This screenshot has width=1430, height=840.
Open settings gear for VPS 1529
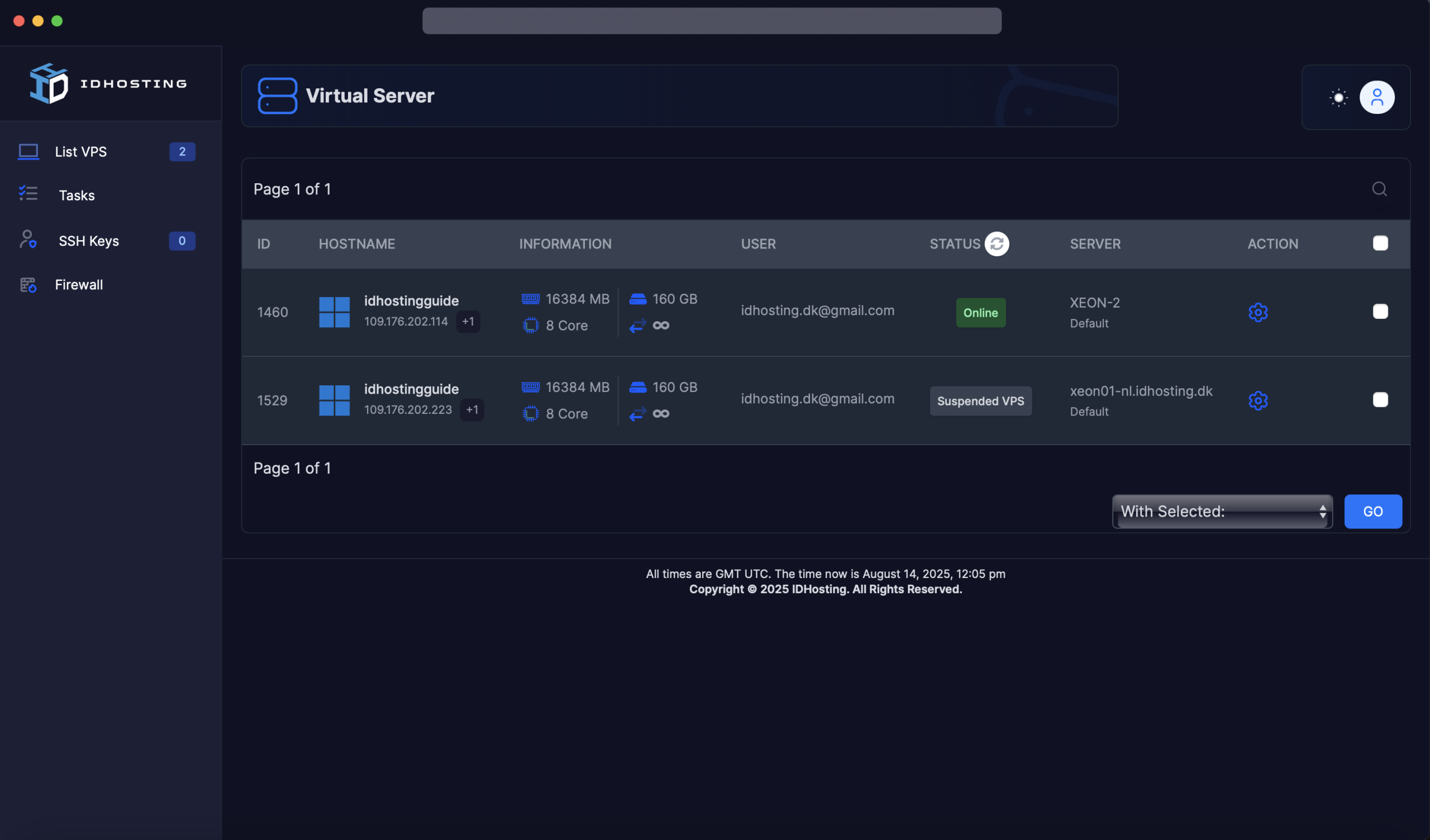(x=1257, y=400)
